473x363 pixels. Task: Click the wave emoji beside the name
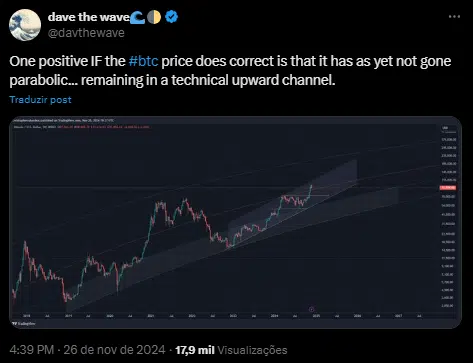pos(137,17)
